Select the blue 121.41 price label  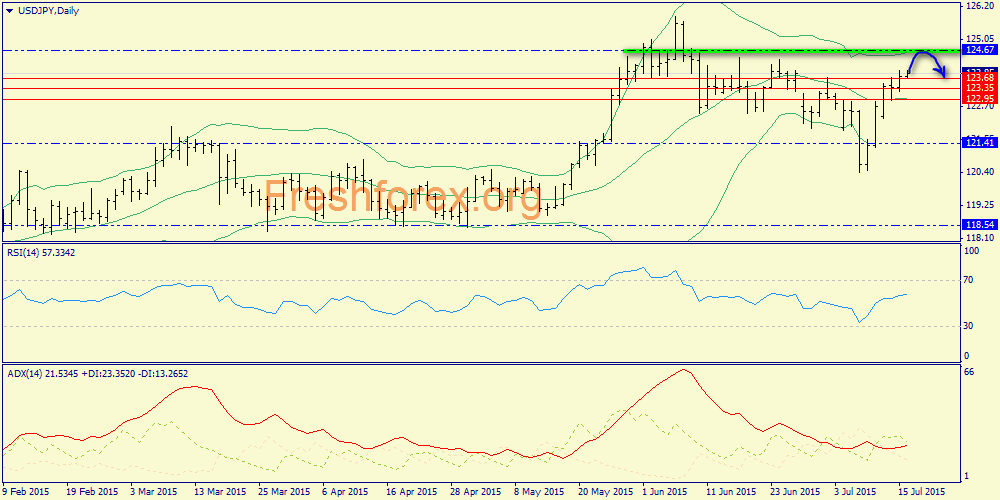coord(980,143)
